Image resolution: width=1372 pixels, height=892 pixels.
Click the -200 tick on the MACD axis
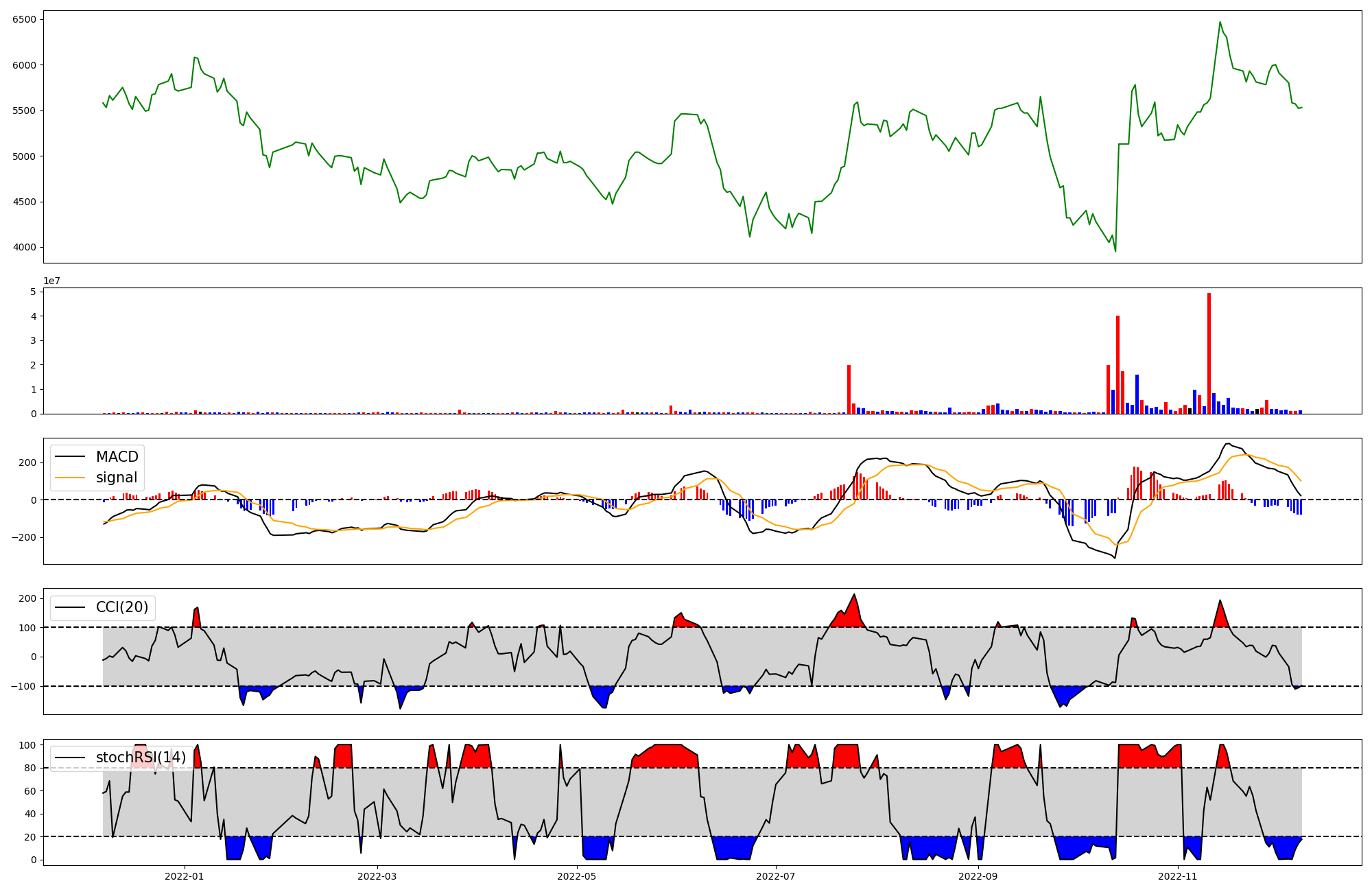click(24, 537)
